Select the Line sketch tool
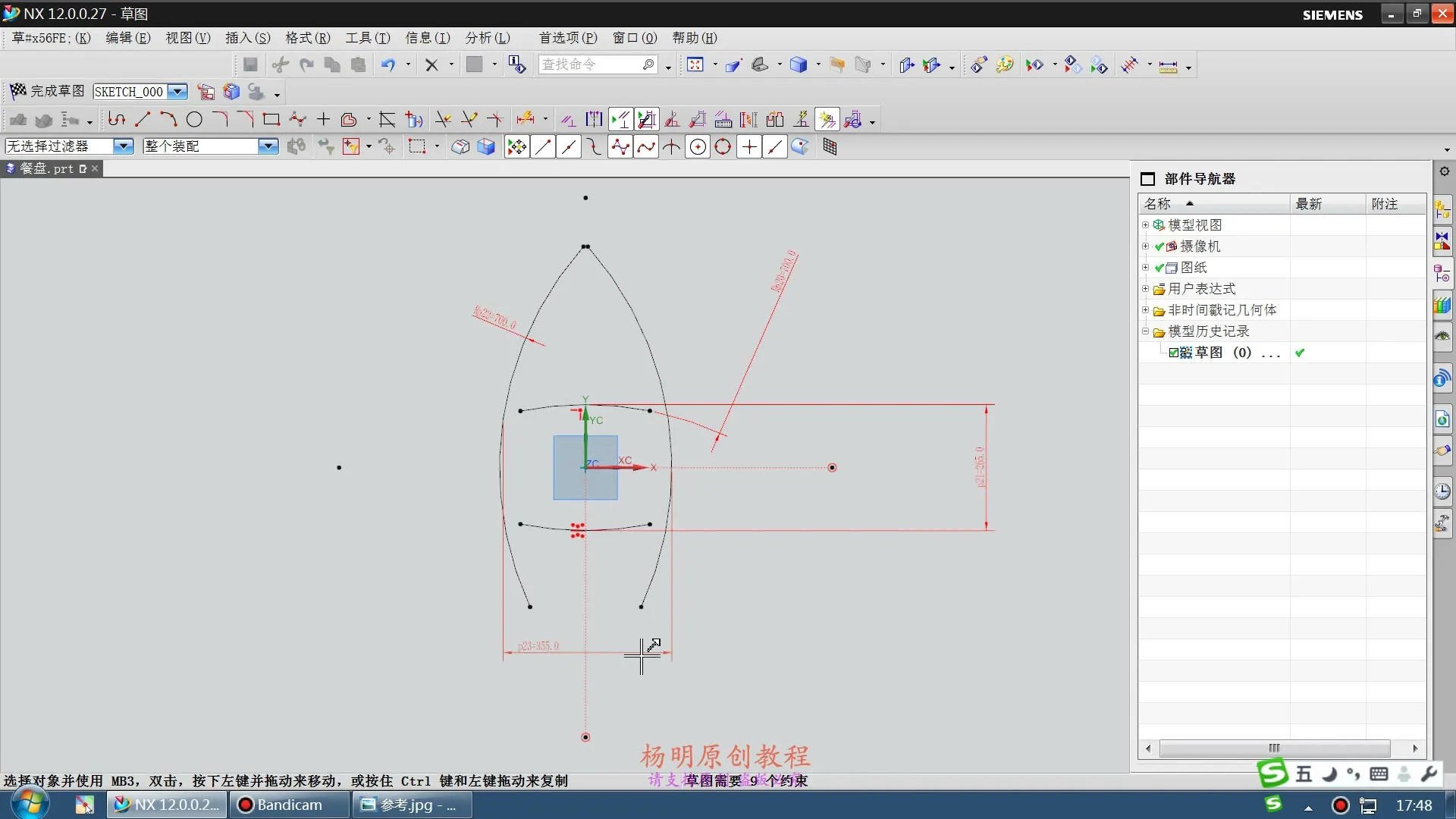The height and width of the screenshot is (819, 1456). [143, 120]
